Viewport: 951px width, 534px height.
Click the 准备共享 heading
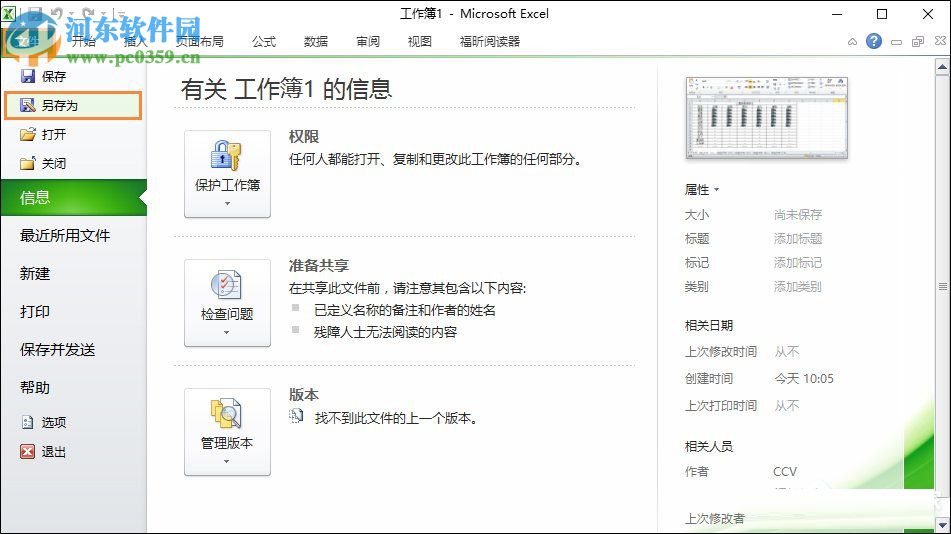[x=319, y=265]
